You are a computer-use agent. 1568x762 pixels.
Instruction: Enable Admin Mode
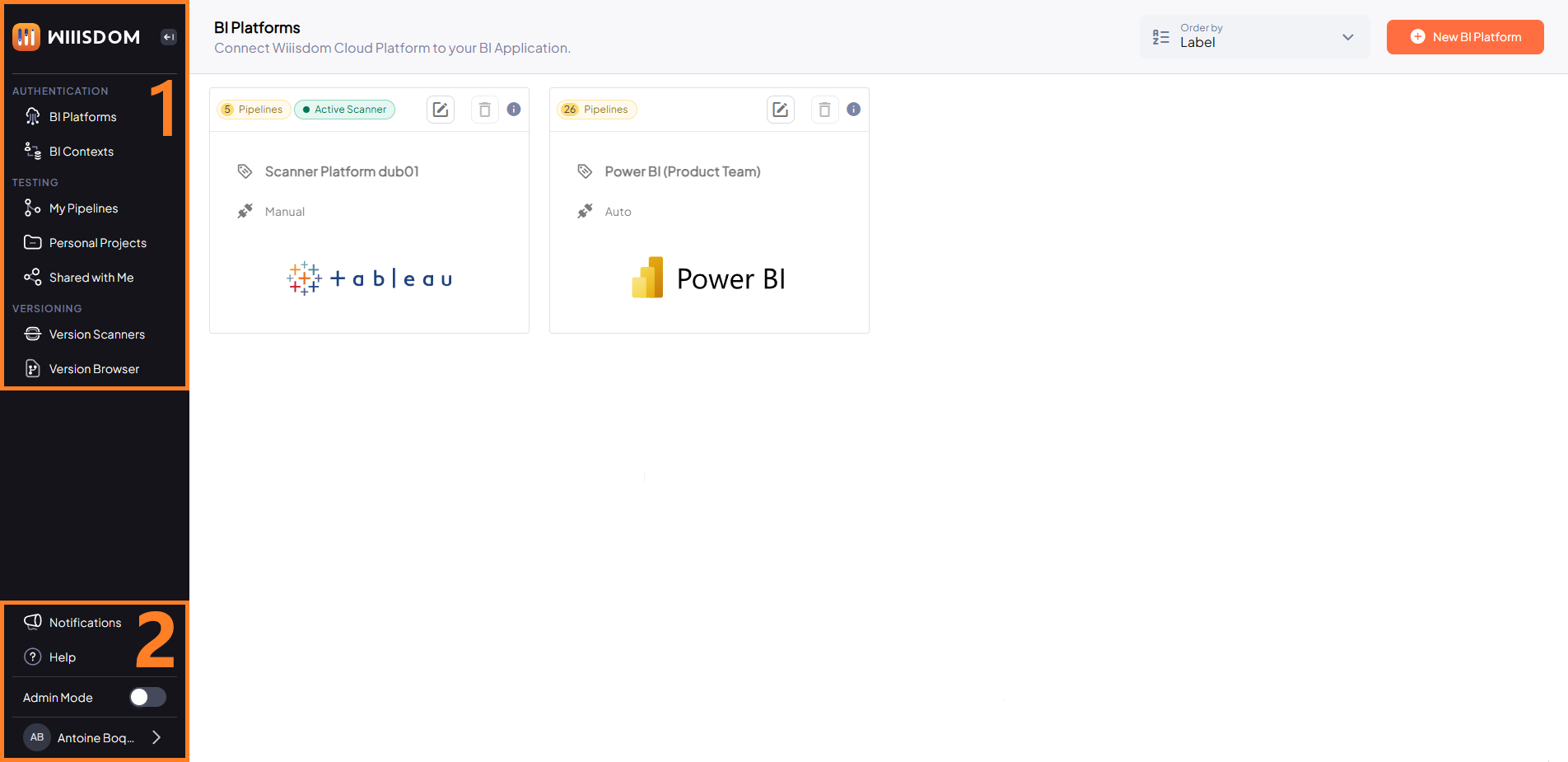(147, 697)
